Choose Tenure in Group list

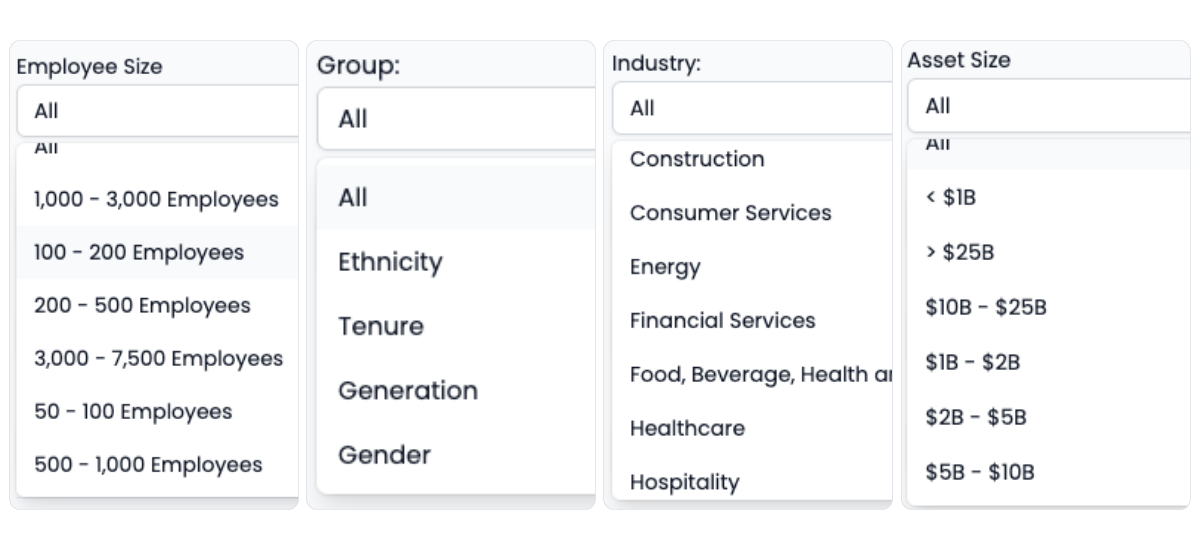point(381,326)
